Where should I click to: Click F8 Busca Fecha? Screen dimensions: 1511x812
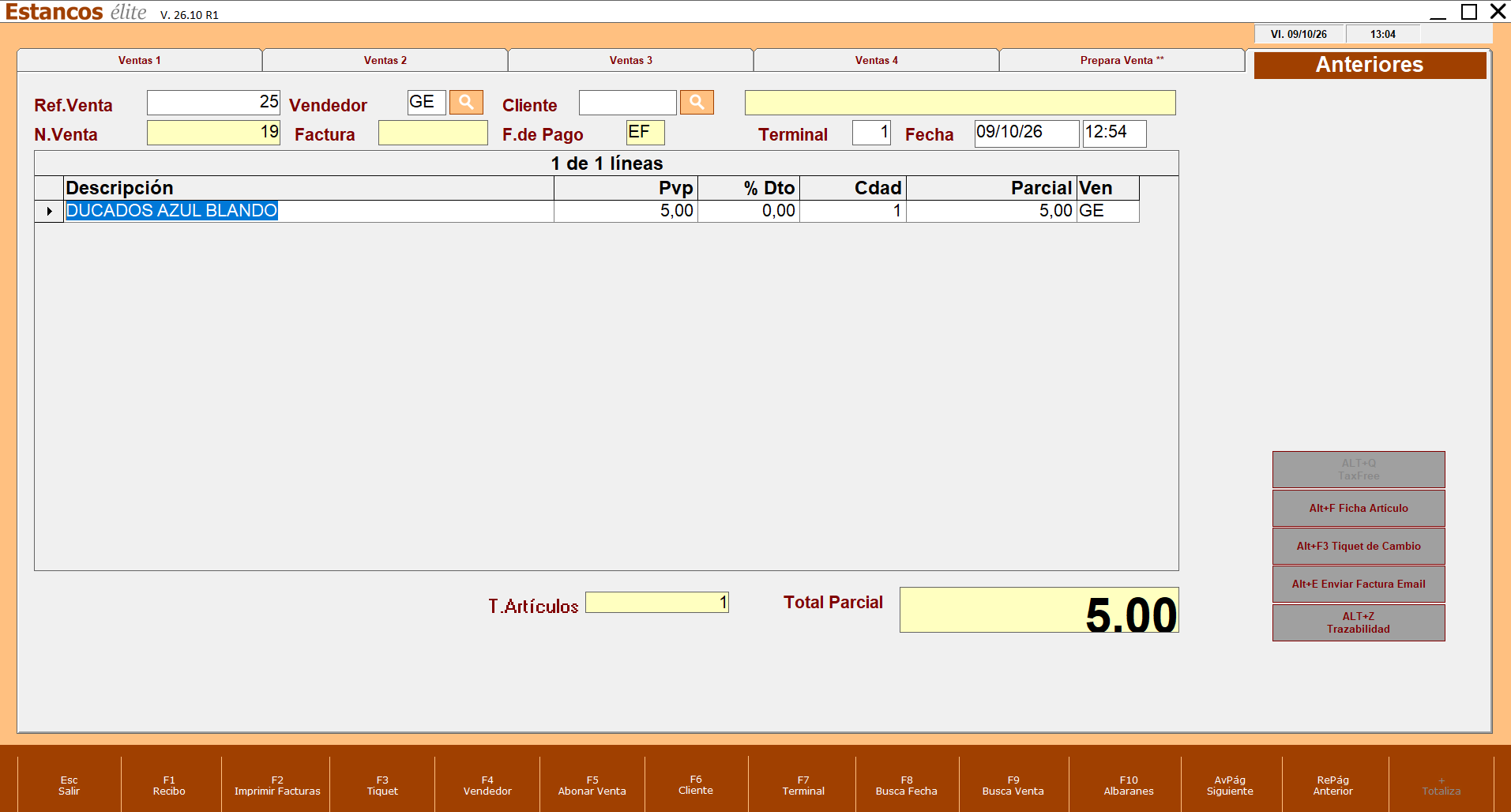tap(907, 785)
